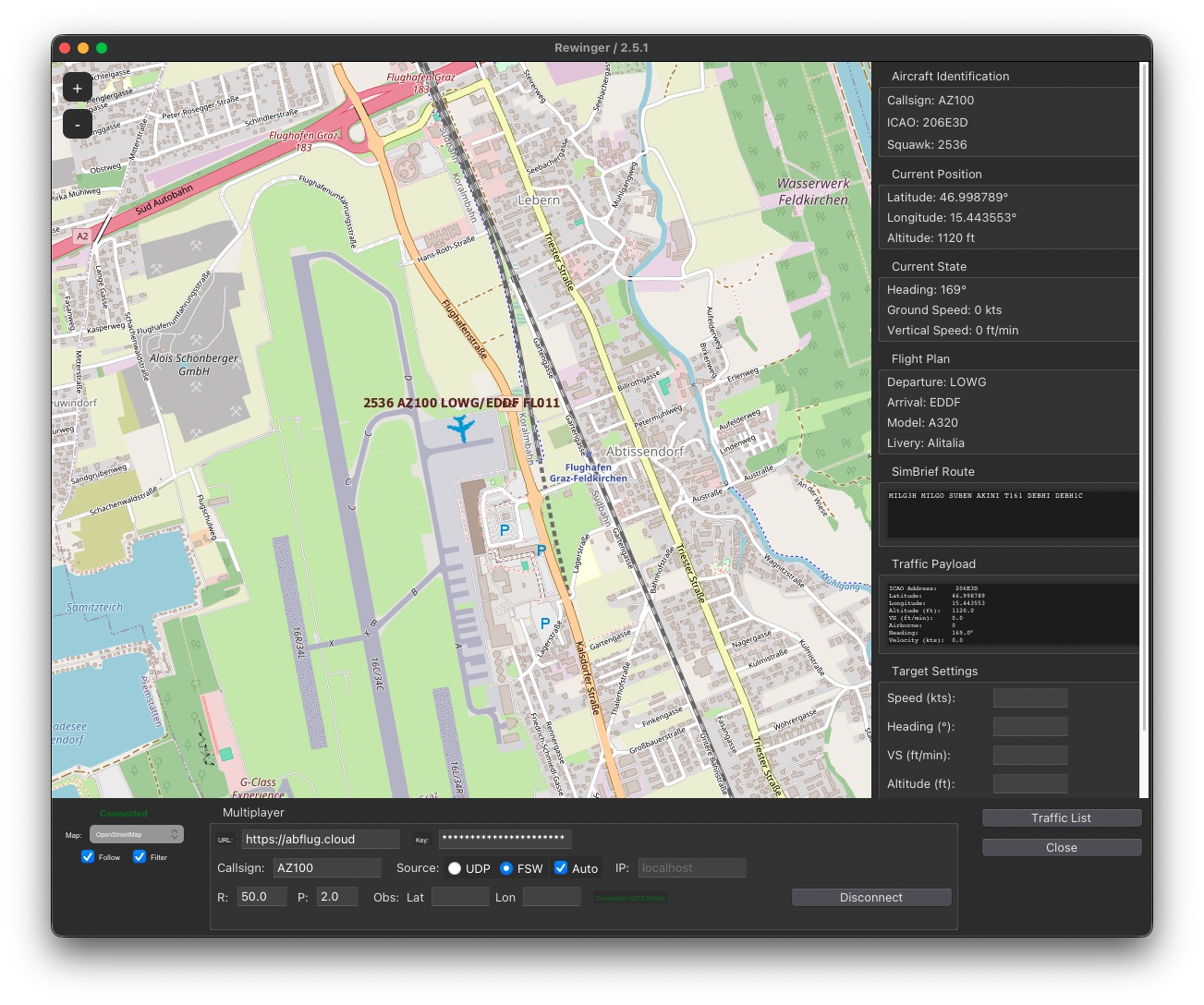Click the Close button
Screen dimensions: 1204x1005
(1061, 847)
